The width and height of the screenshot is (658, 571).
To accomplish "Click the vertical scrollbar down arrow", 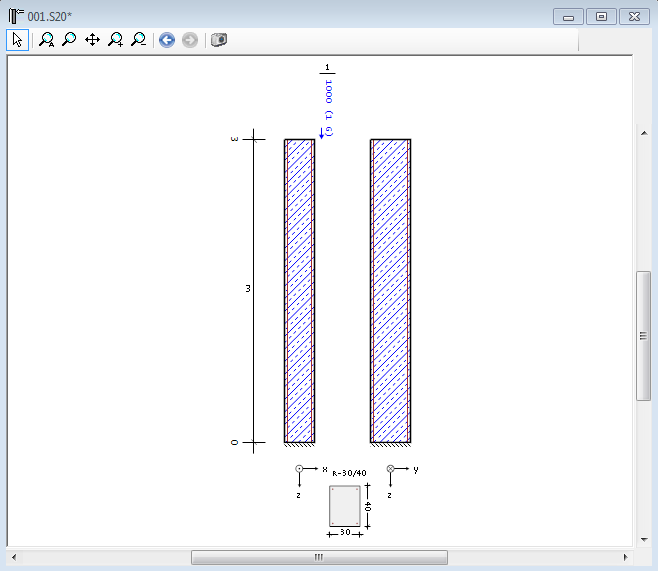I will pyautogui.click(x=644, y=540).
